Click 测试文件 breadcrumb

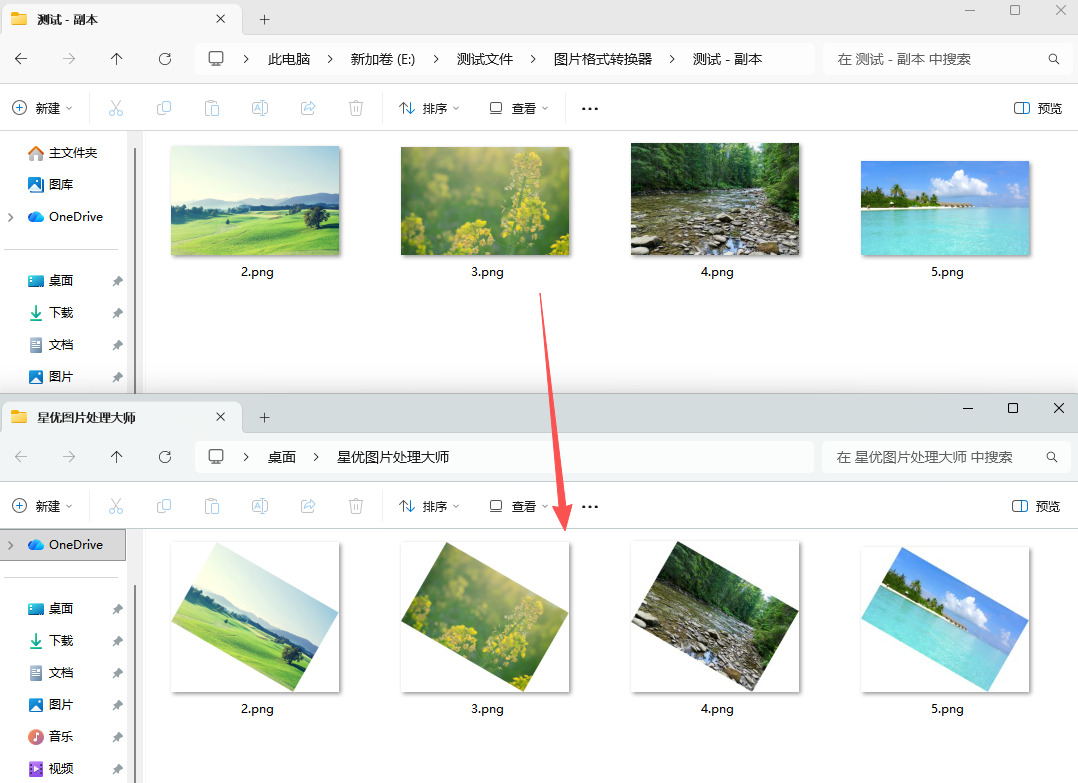tap(485, 59)
